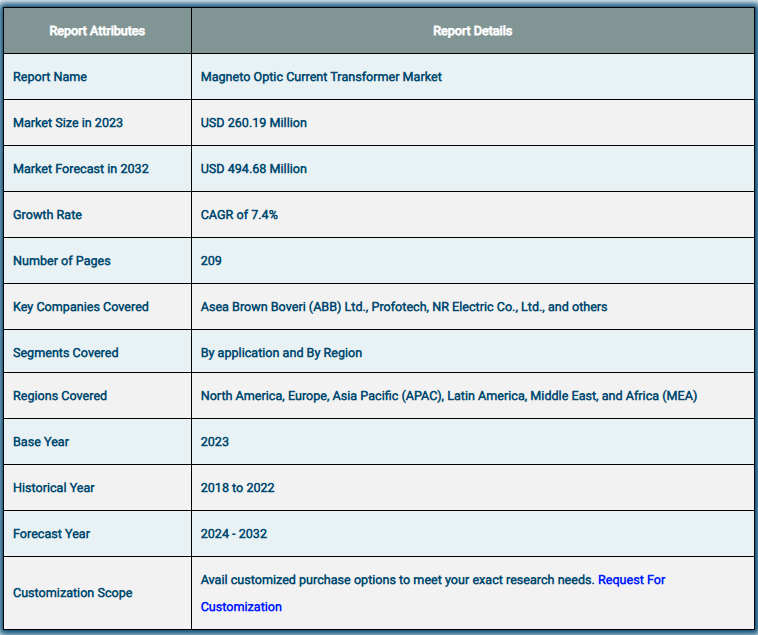Select the 'USD 260.19 Million' value
The width and height of the screenshot is (758, 635).
click(254, 123)
